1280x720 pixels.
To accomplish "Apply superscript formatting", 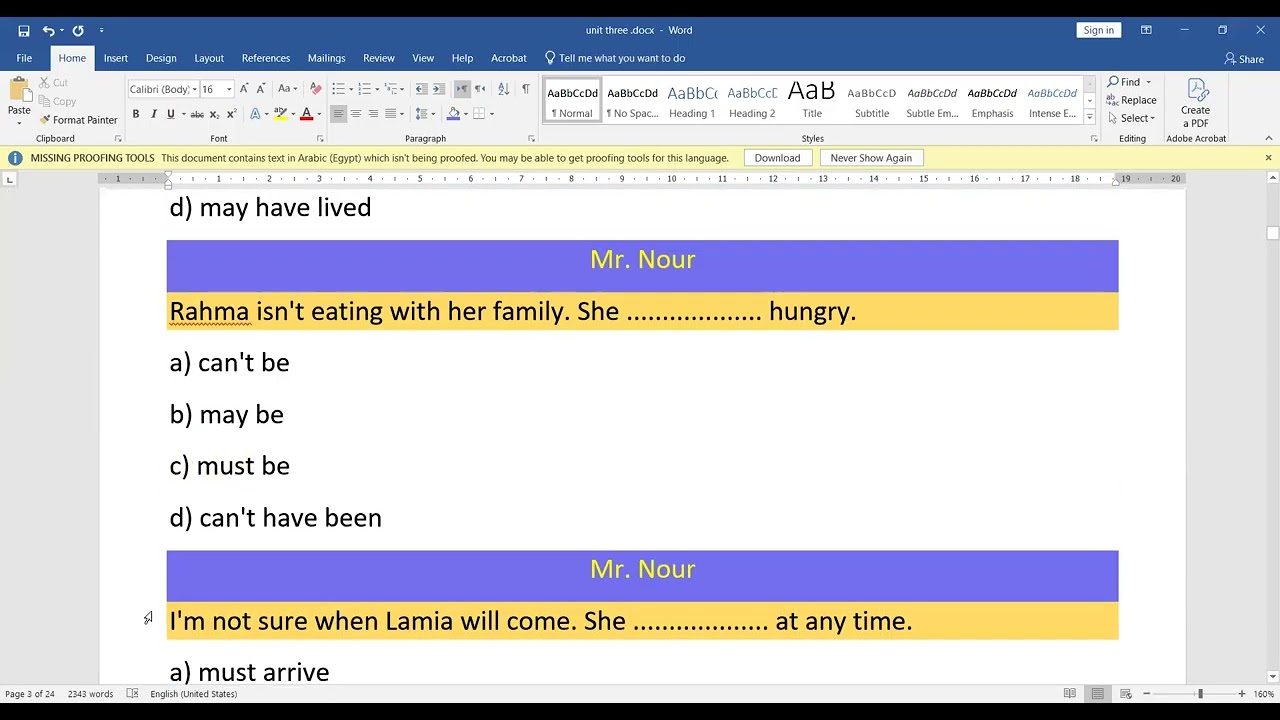I will click(230, 114).
